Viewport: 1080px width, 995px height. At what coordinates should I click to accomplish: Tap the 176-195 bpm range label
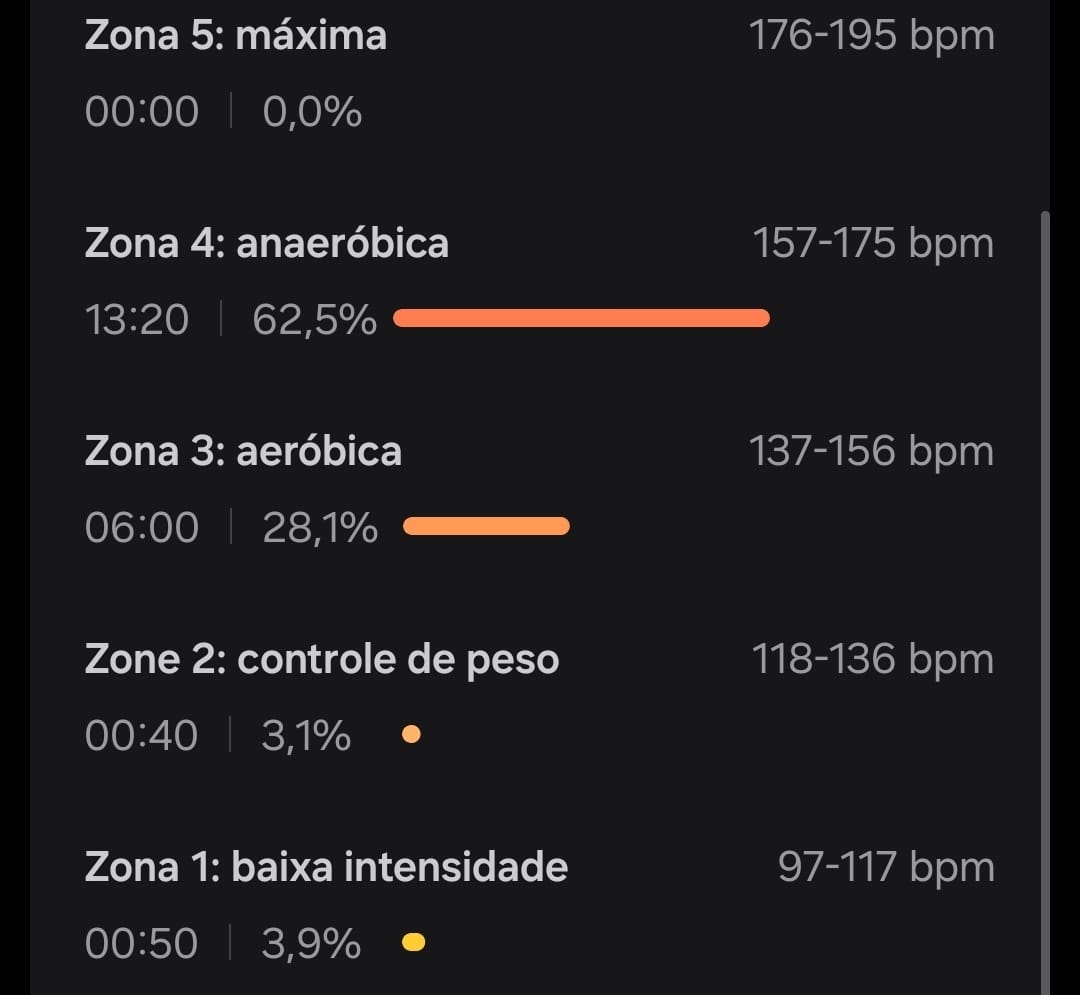click(871, 35)
